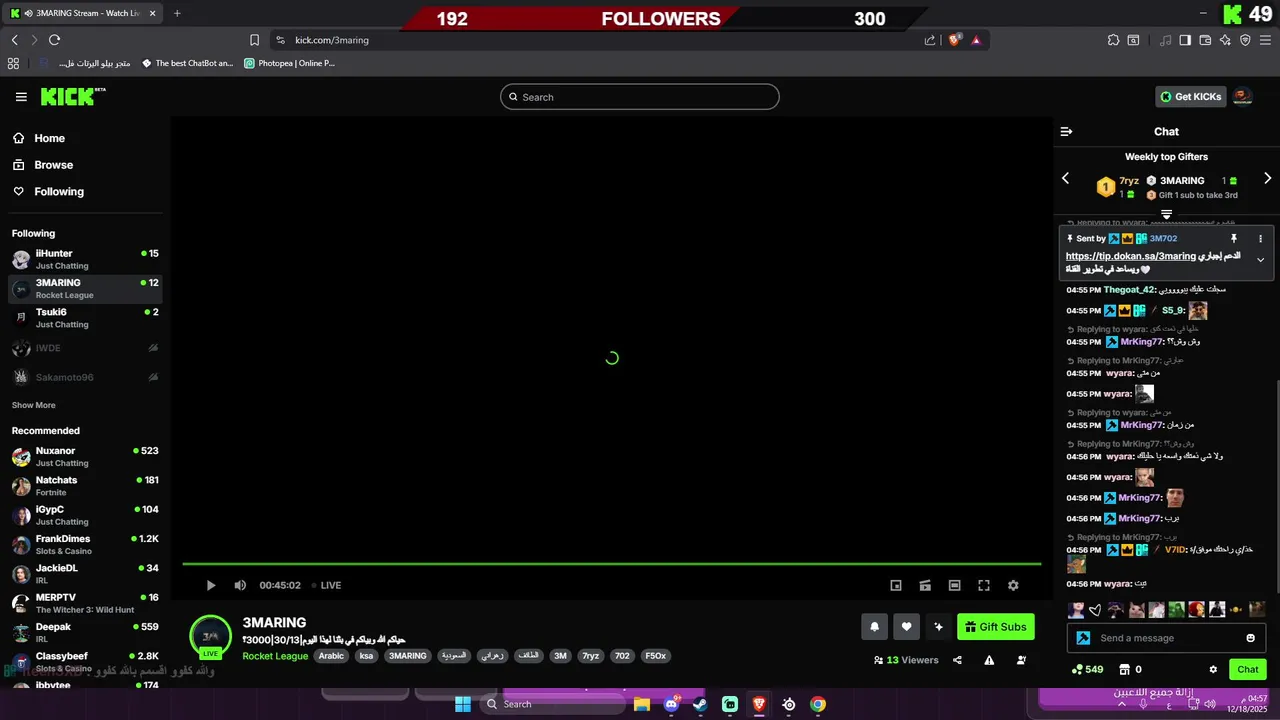Bookmark this page in browser
1280x720 pixels.
254,40
